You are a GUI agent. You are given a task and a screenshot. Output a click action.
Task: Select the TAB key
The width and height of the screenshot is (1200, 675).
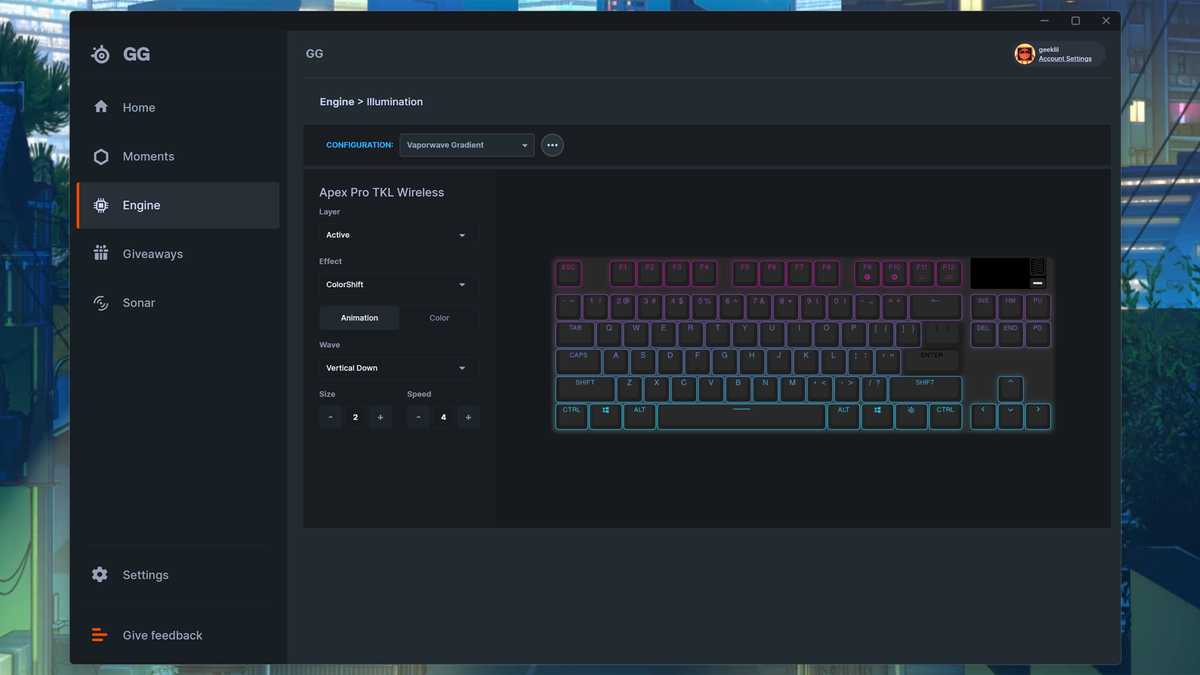(575, 334)
